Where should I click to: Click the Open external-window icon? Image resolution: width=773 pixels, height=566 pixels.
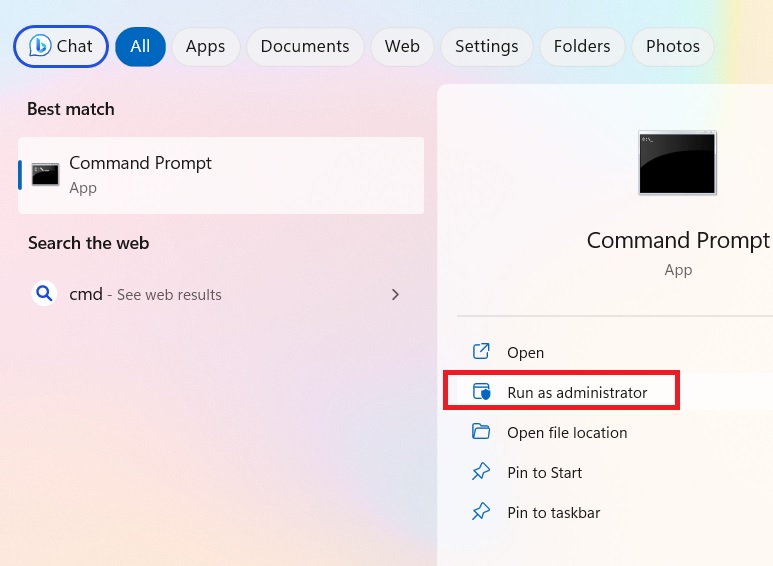[x=481, y=352]
